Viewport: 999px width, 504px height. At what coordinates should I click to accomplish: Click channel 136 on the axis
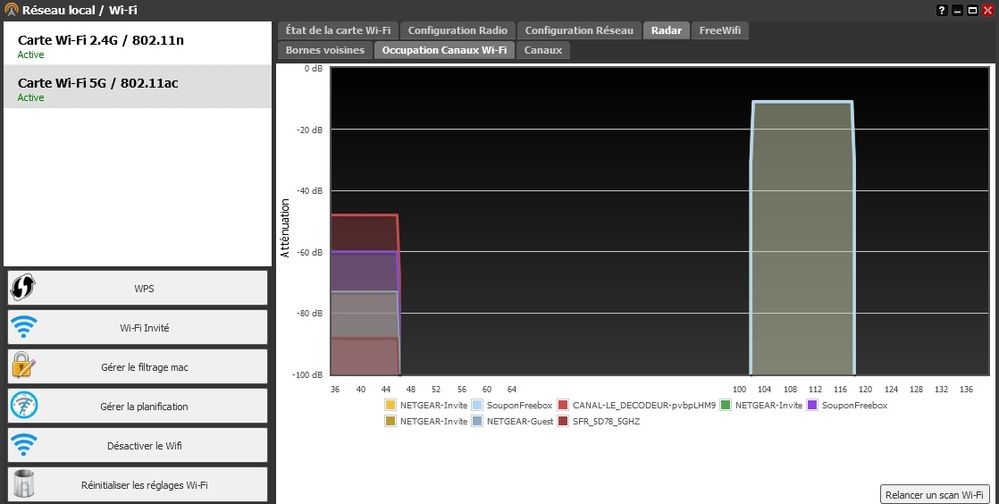[x=966, y=389]
